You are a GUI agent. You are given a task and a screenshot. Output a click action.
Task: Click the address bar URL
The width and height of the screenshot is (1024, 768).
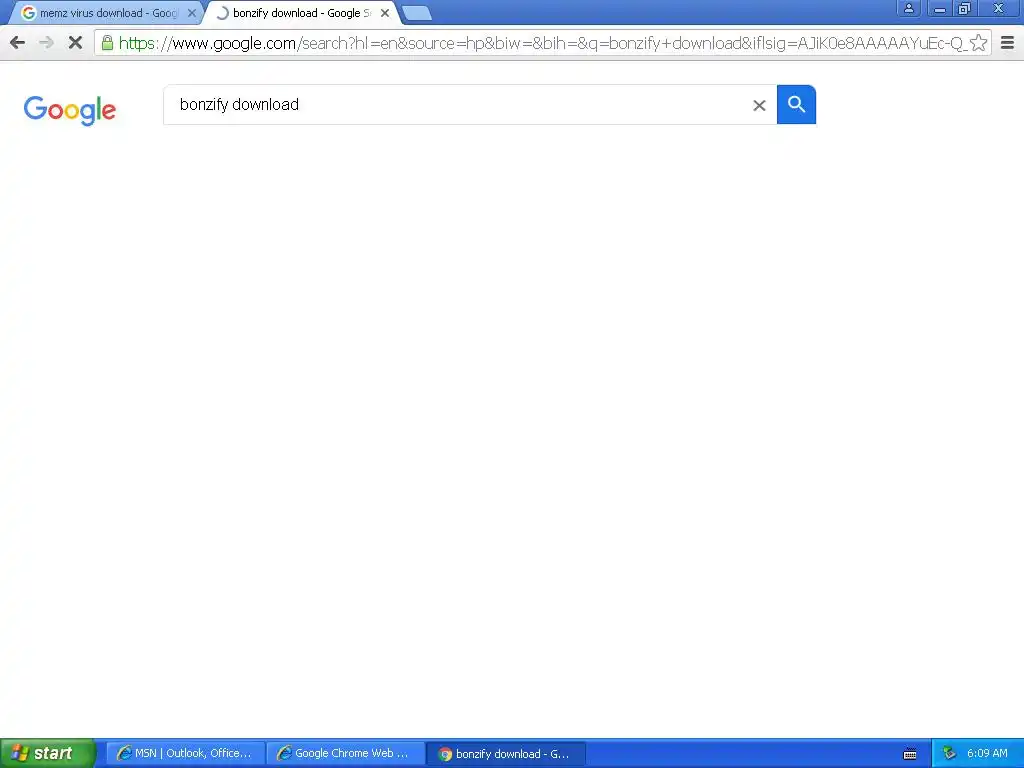[x=542, y=43]
